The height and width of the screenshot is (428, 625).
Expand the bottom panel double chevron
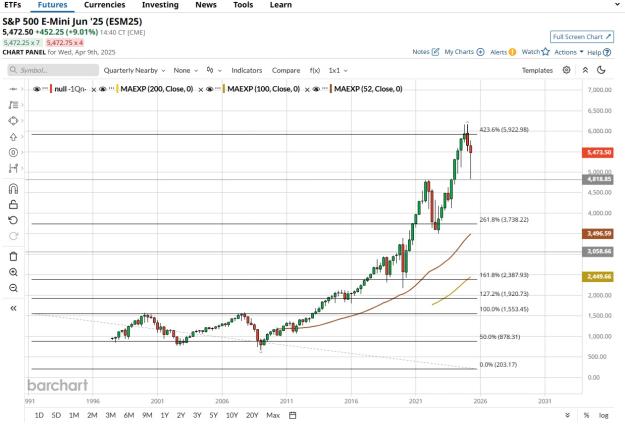click(567, 415)
